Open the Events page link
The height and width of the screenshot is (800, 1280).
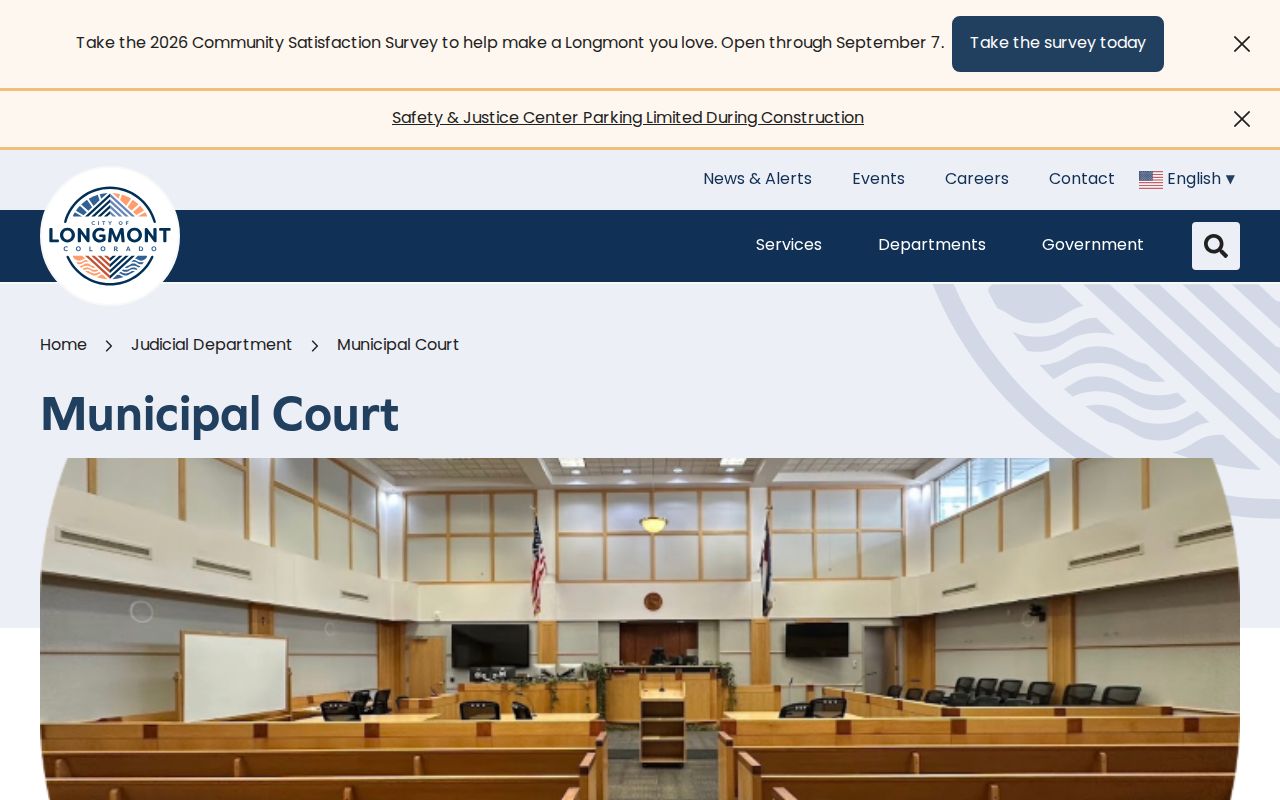click(x=878, y=179)
